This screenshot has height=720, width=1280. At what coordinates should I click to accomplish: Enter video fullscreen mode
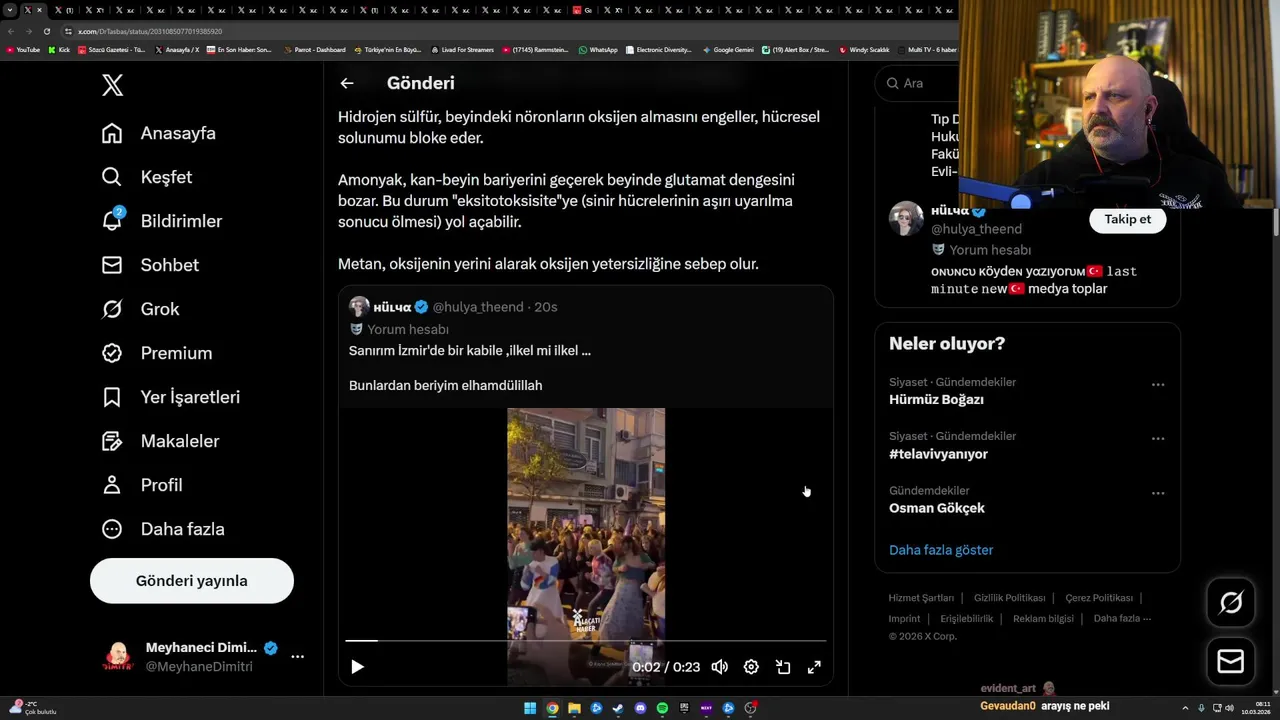tap(814, 667)
